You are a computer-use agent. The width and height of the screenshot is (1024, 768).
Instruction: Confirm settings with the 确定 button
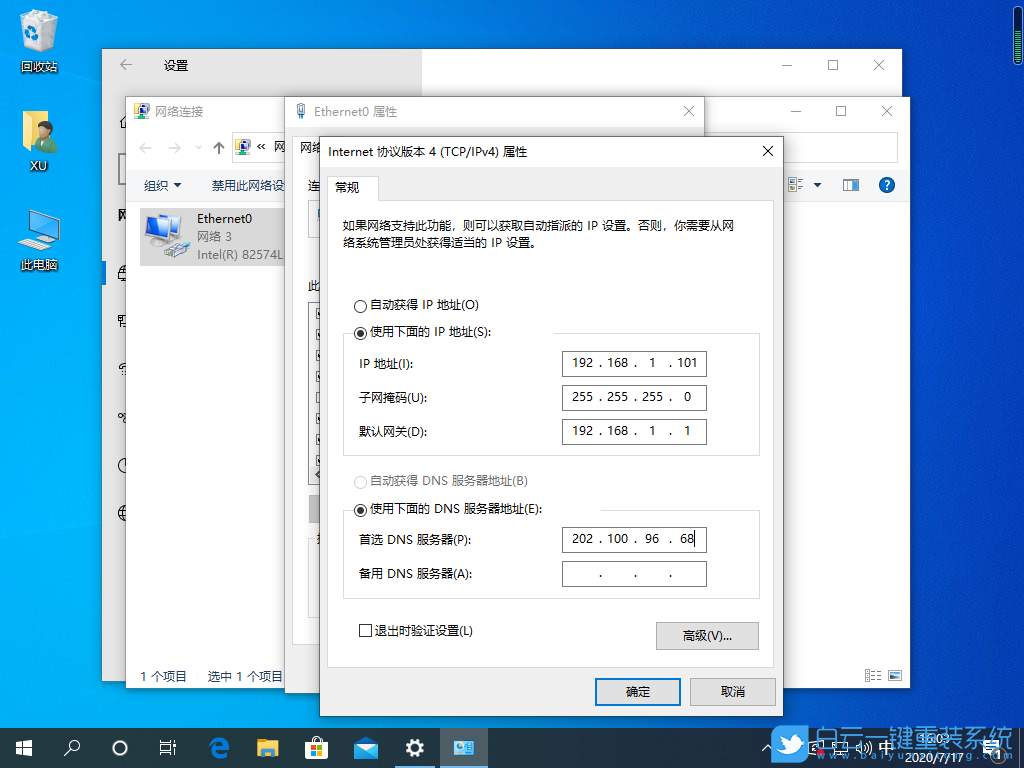pyautogui.click(x=637, y=691)
